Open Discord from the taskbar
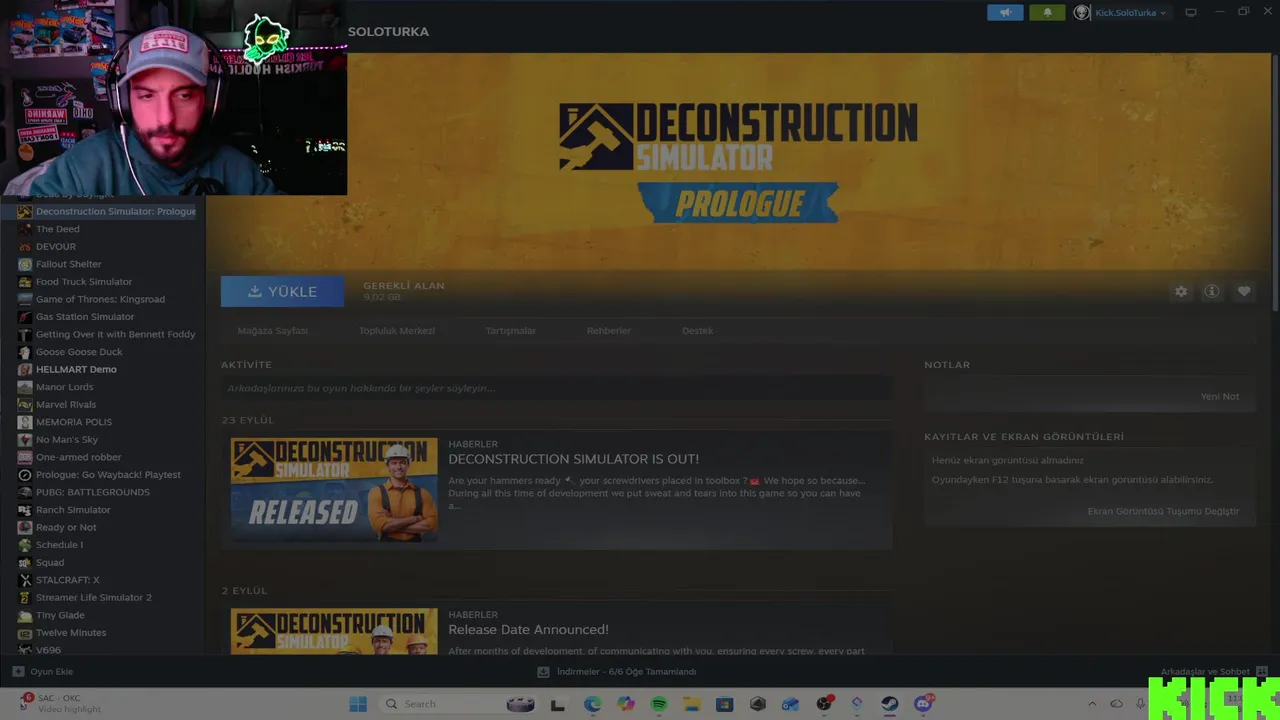Image resolution: width=1280 pixels, height=720 pixels. tap(923, 704)
